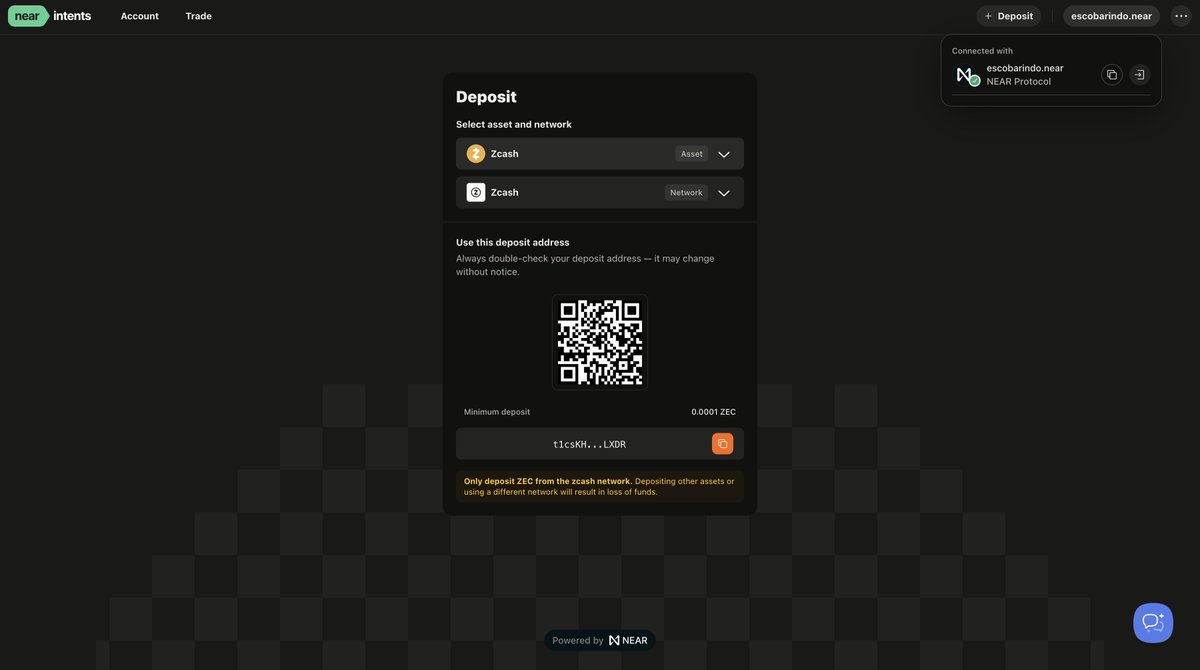The width and height of the screenshot is (1200, 670).
Task: Open the Trade menu item
Action: point(198,16)
